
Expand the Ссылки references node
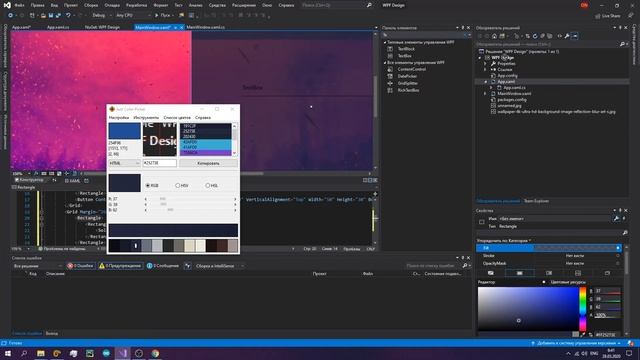point(485,70)
